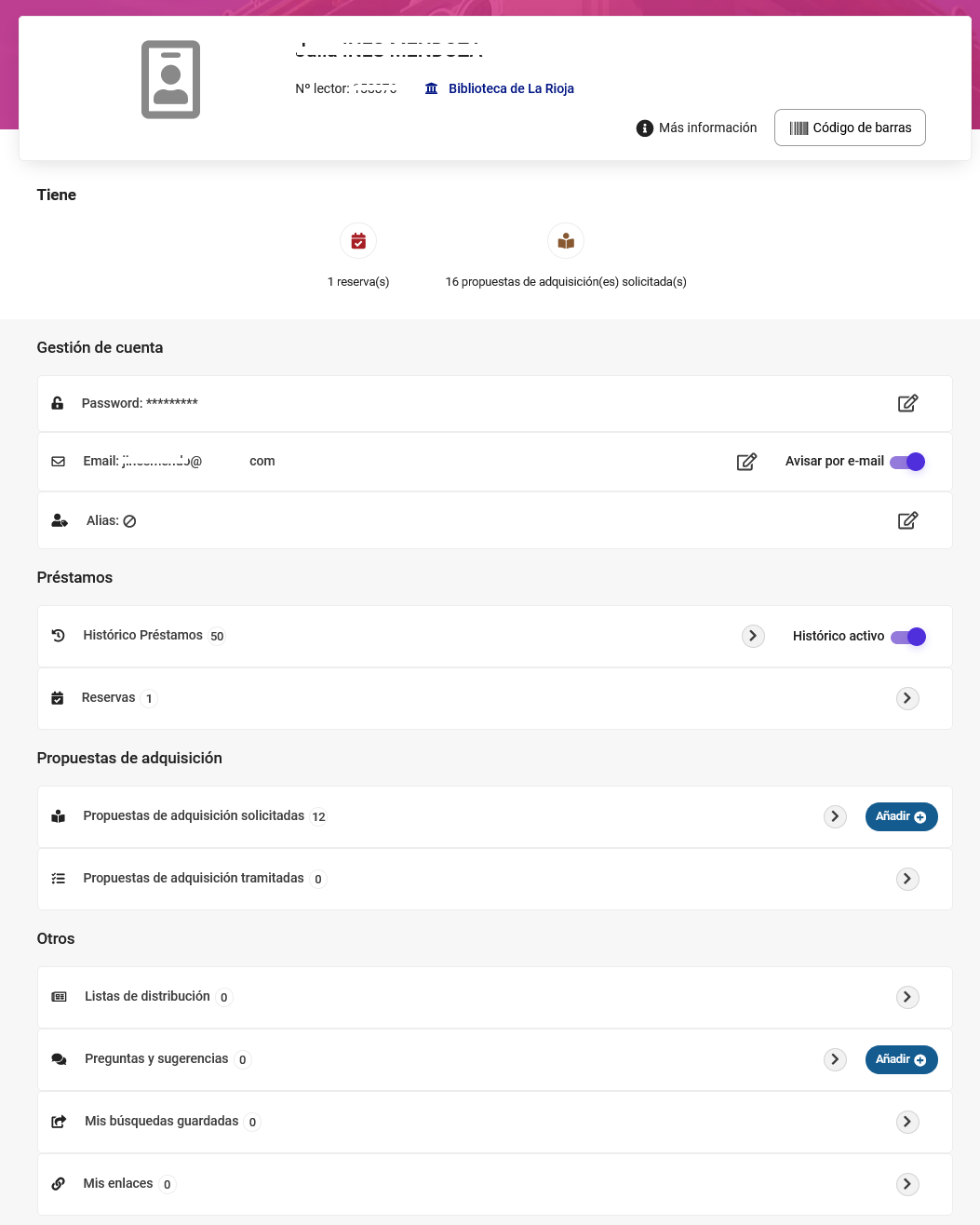Add a new acquisition proposal with Añadir

901,816
